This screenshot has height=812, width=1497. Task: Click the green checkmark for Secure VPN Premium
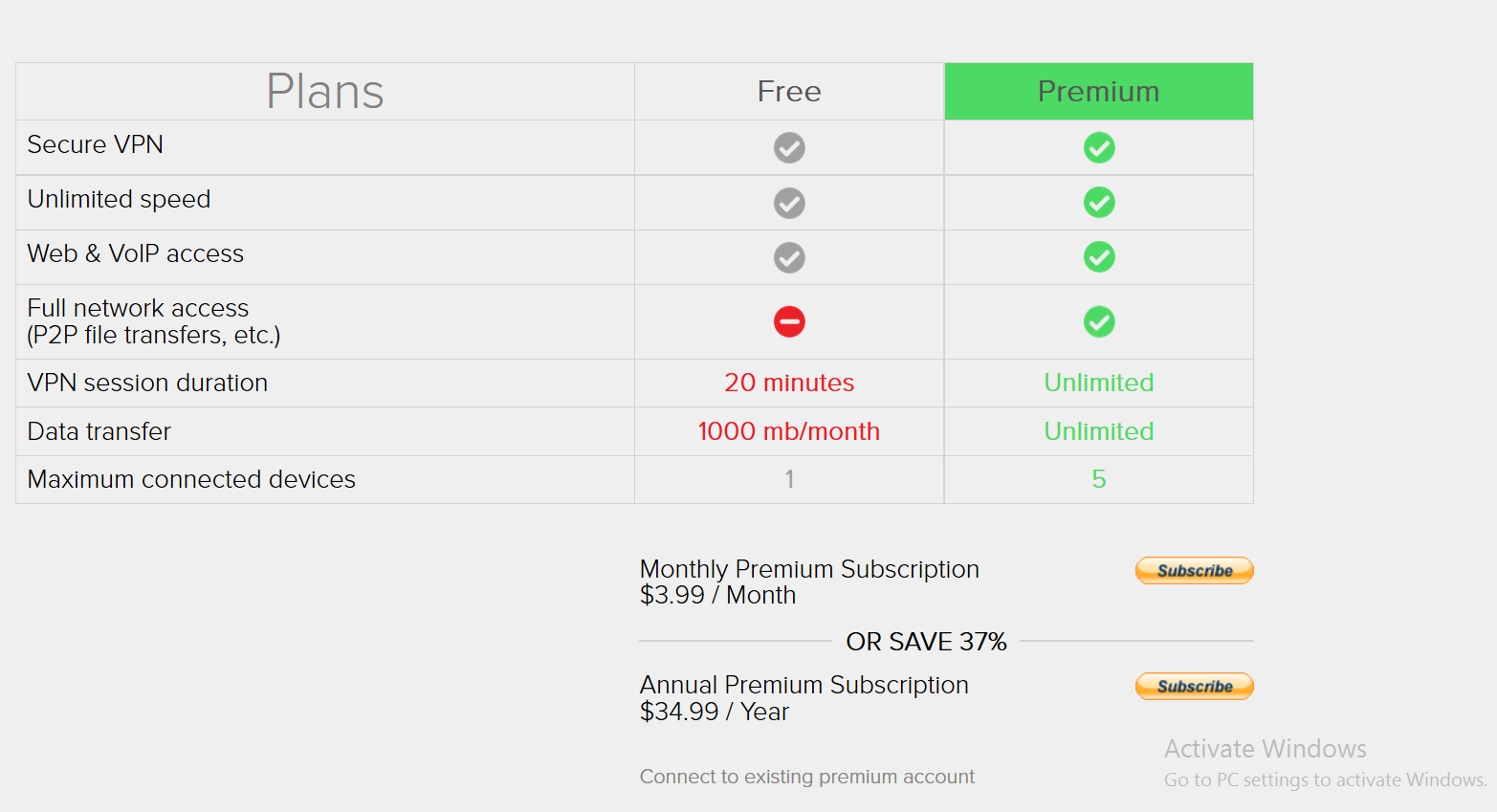point(1099,148)
